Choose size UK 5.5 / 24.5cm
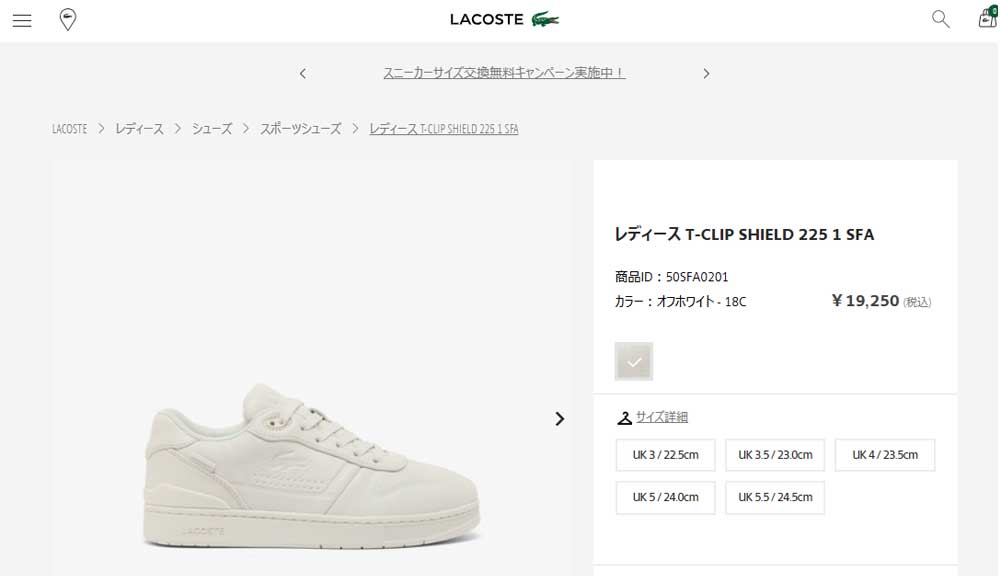The image size is (1000, 576). coord(775,497)
